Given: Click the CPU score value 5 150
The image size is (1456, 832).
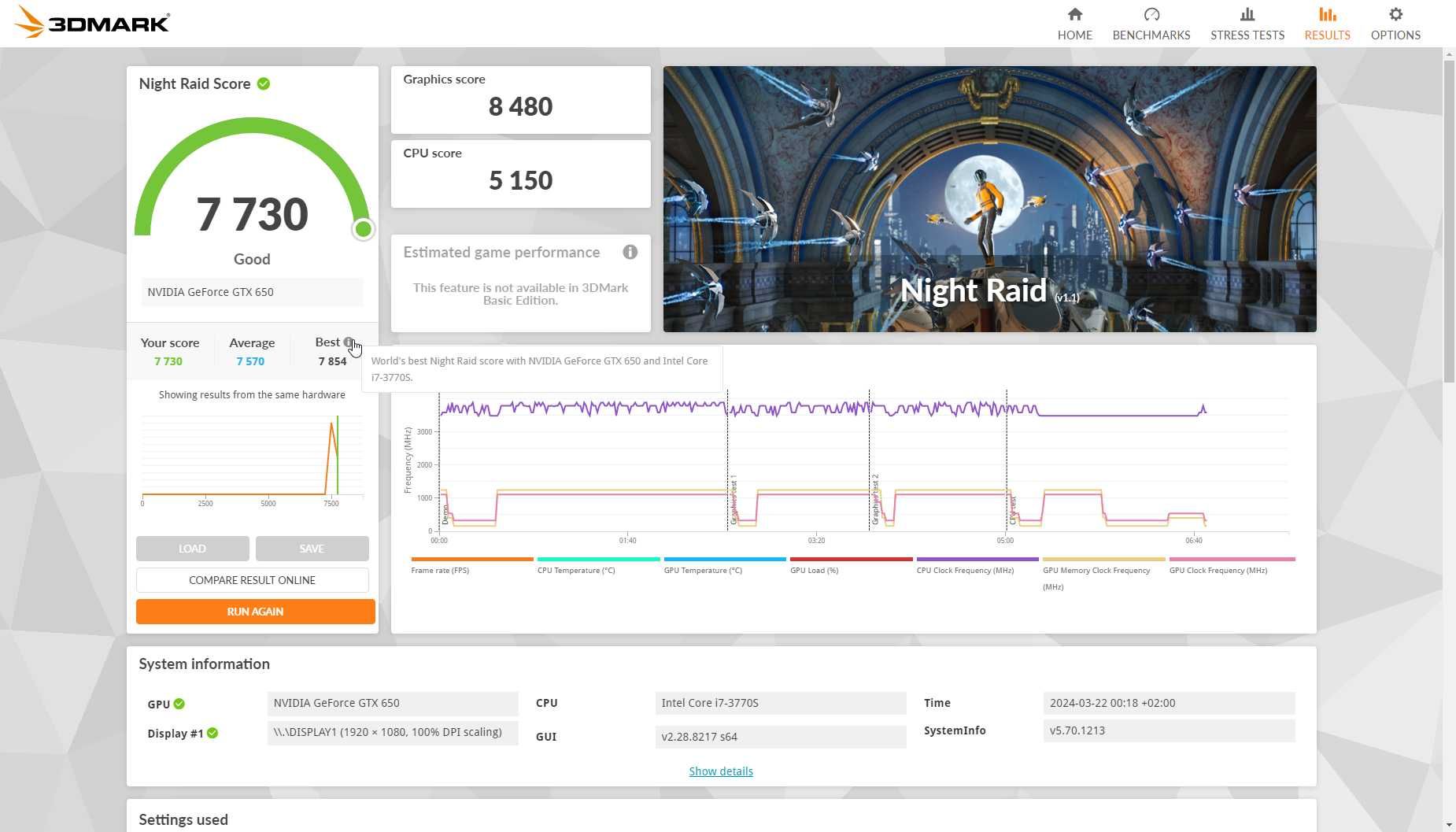Looking at the screenshot, I should click(x=520, y=180).
